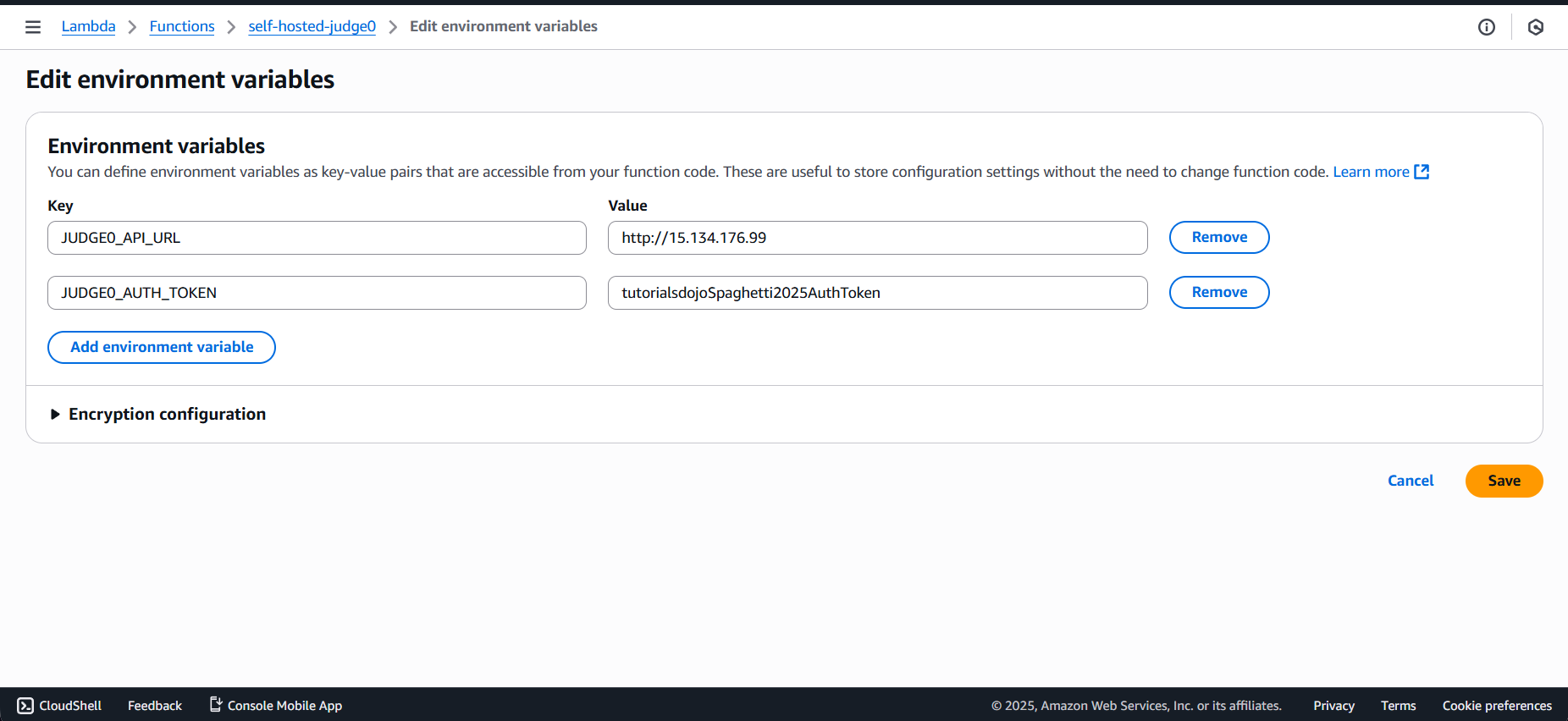Open the hamburger navigation menu
This screenshot has width=1568, height=721.
[x=33, y=27]
